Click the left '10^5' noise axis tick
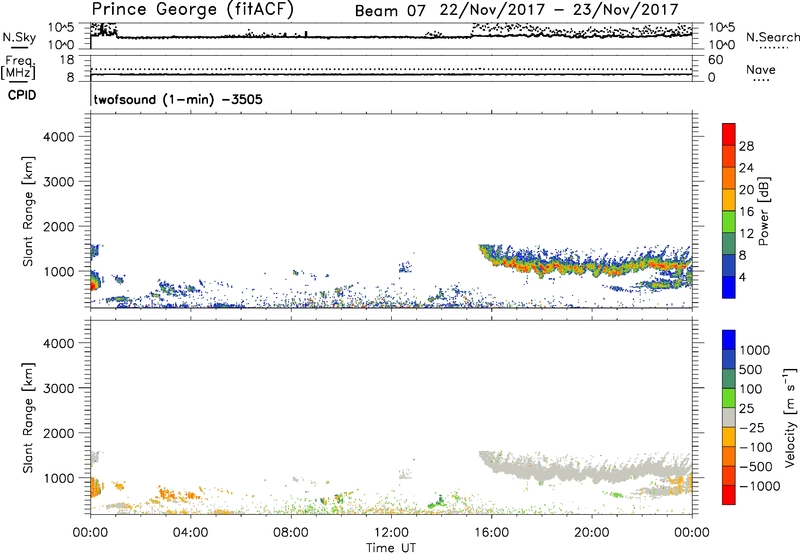Screen dimensions: 800x554 tap(61, 28)
